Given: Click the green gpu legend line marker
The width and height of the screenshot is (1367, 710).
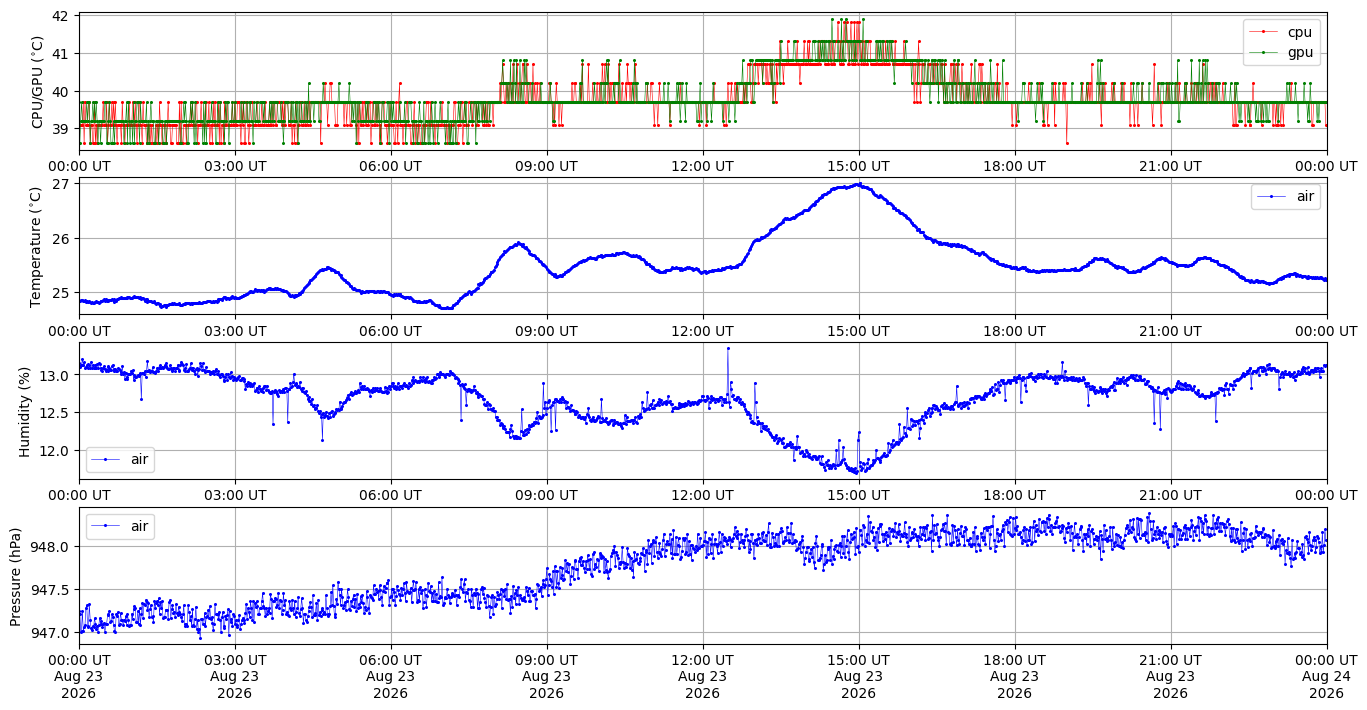Looking at the screenshot, I should pos(1263,52).
